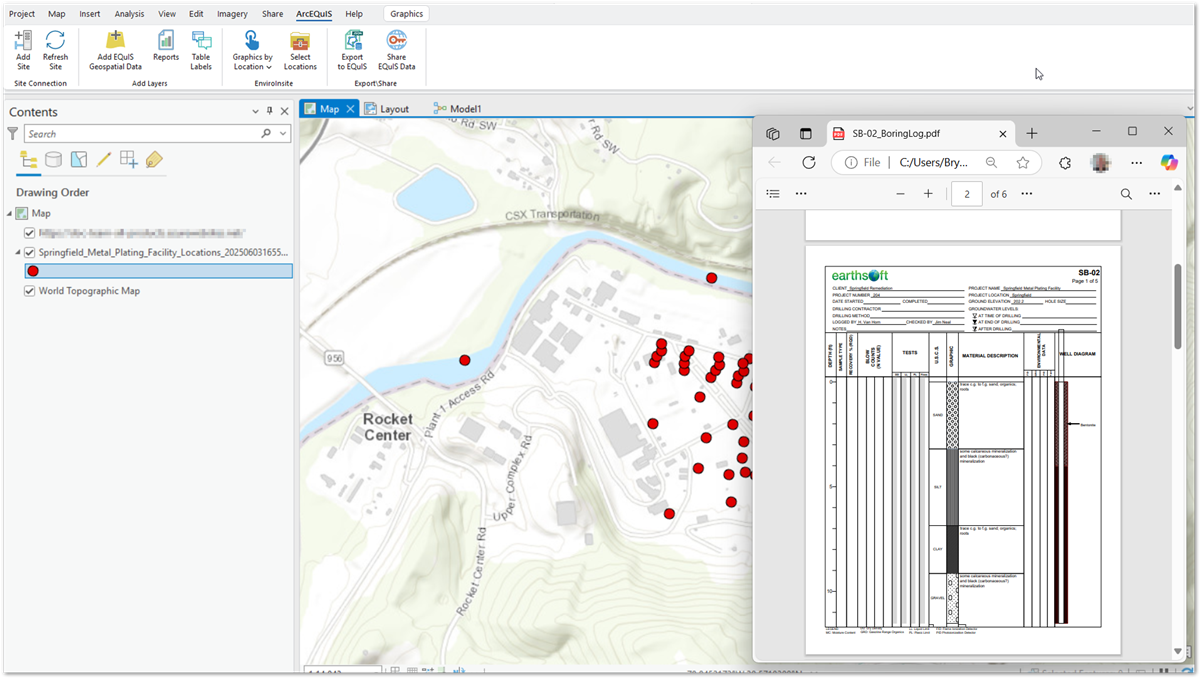
Task: Click the Edge PDF vertical scrollbar thumb
Action: 1177,306
